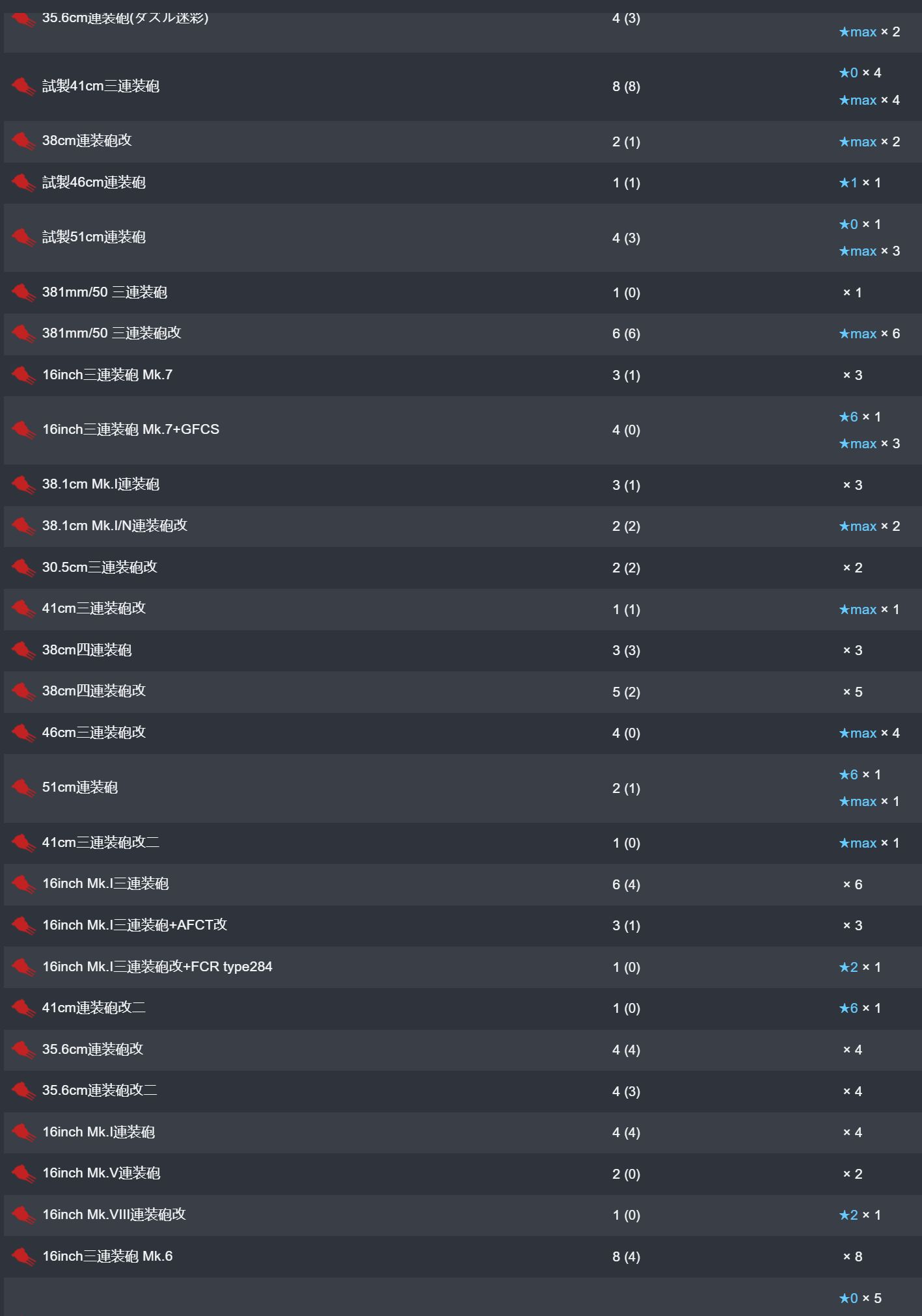Click the ★0 × 4 label for 試製41cm三連装砲
Image resolution: width=922 pixels, height=1316 pixels.
pyautogui.click(x=860, y=73)
